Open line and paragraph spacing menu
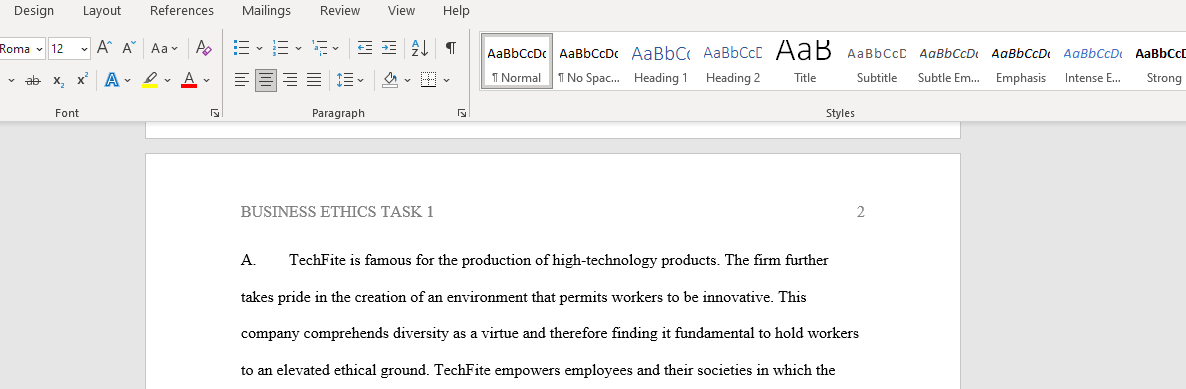Viewport: 1186px width, 389px height. [350, 79]
